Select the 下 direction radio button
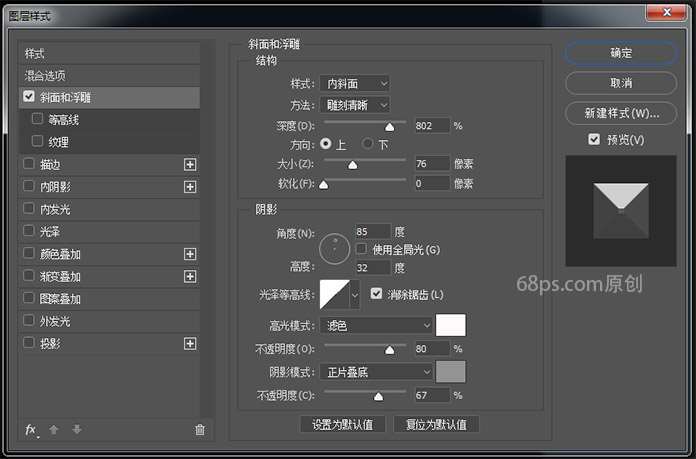This screenshot has height=459, width=696. pyautogui.click(x=368, y=144)
